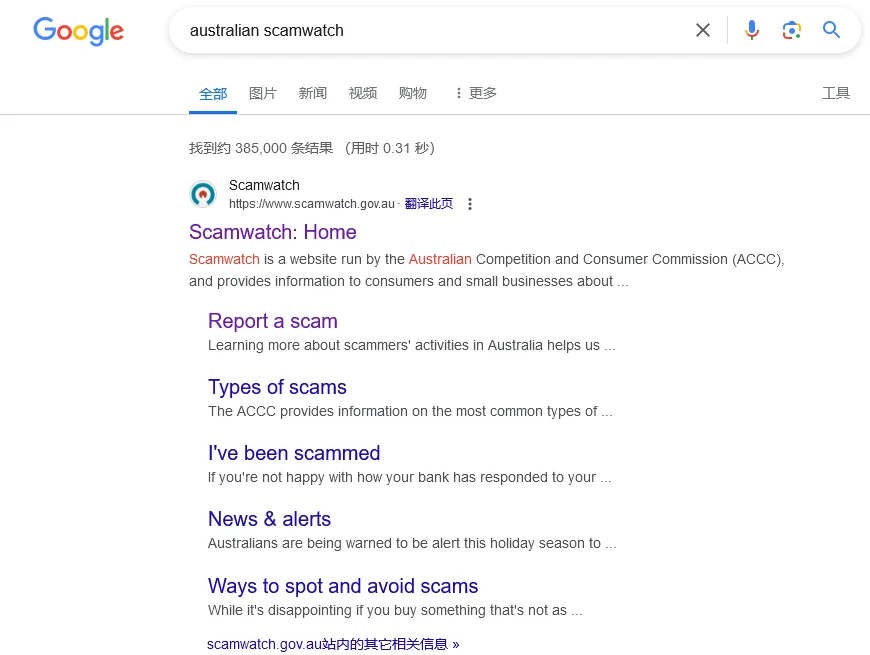Image resolution: width=870 pixels, height=655 pixels.
Task: Go to the 购物 shopping tab
Action: 413,93
